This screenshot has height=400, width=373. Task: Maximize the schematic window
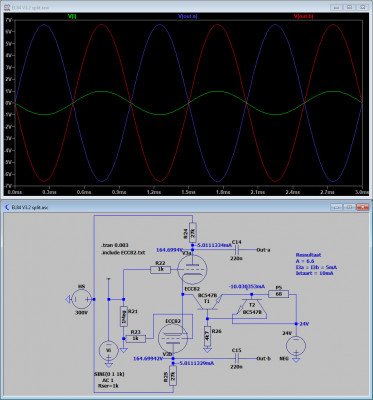pyautogui.click(x=349, y=207)
